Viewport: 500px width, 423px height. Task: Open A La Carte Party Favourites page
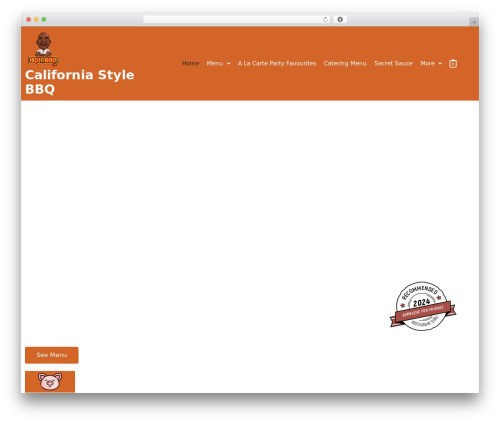click(x=277, y=63)
